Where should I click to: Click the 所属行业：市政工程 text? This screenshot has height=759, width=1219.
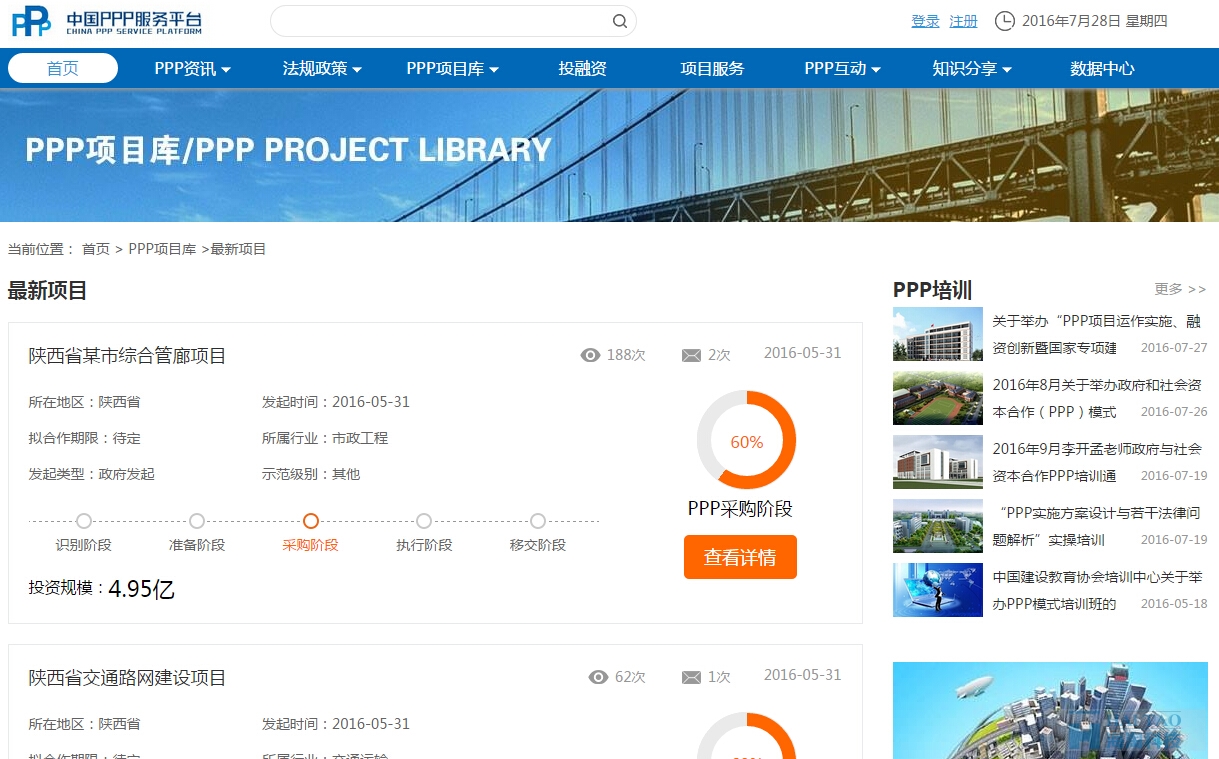325,438
